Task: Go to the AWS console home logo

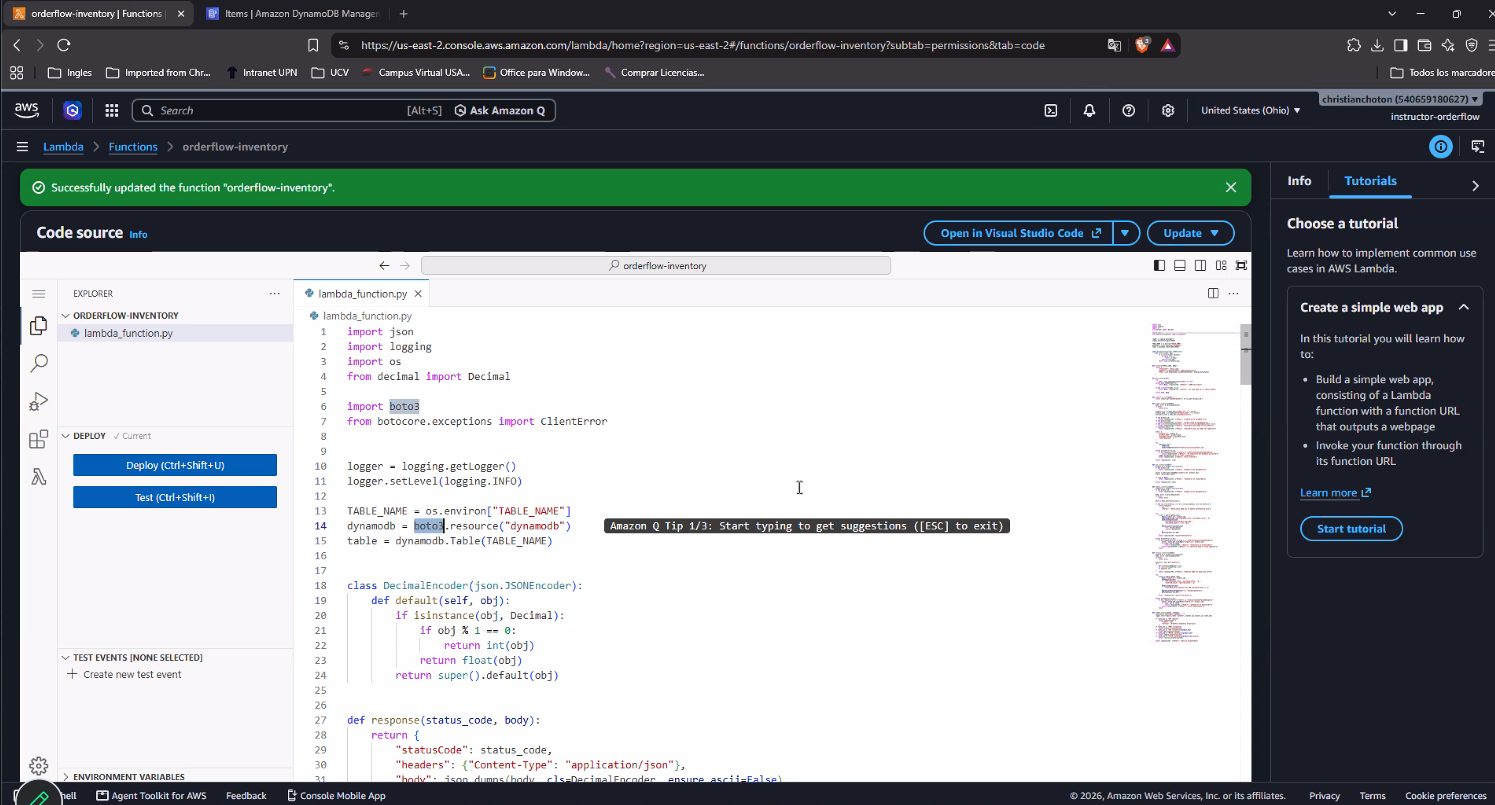Action: 27,110
